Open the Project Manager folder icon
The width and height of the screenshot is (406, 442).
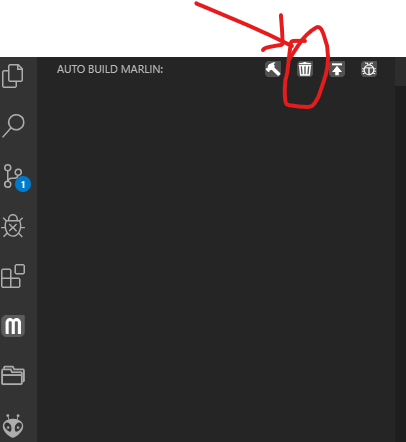click(x=13, y=376)
